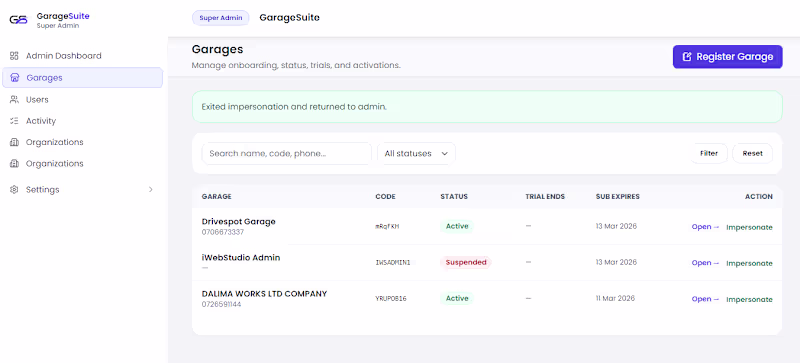The width and height of the screenshot is (800, 363).
Task: Click the TRIAL ENDS column header
Action: (545, 197)
